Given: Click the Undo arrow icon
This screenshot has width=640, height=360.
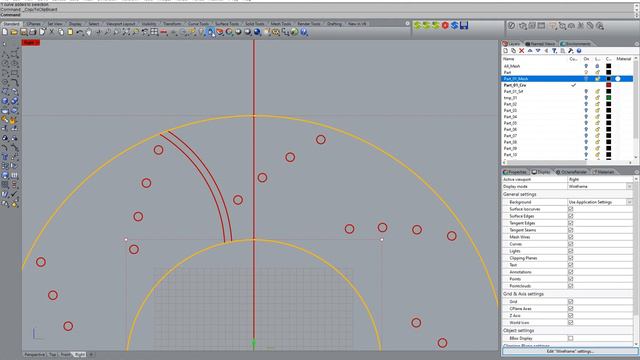Looking at the screenshot, I should [80, 32].
